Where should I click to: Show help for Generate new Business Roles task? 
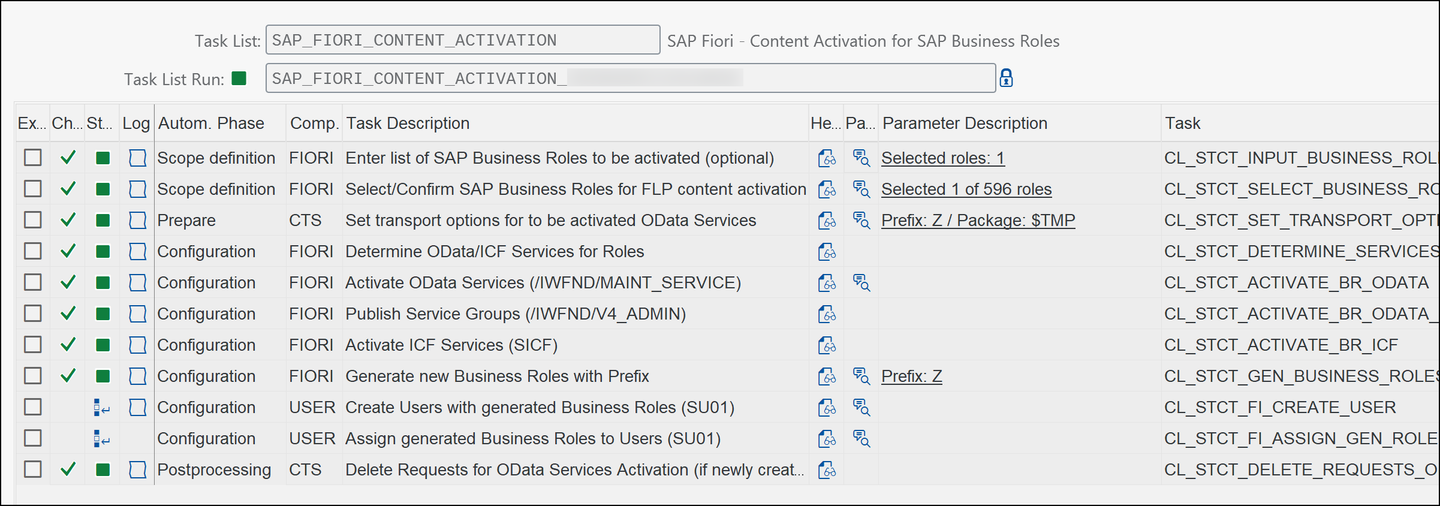[826, 376]
